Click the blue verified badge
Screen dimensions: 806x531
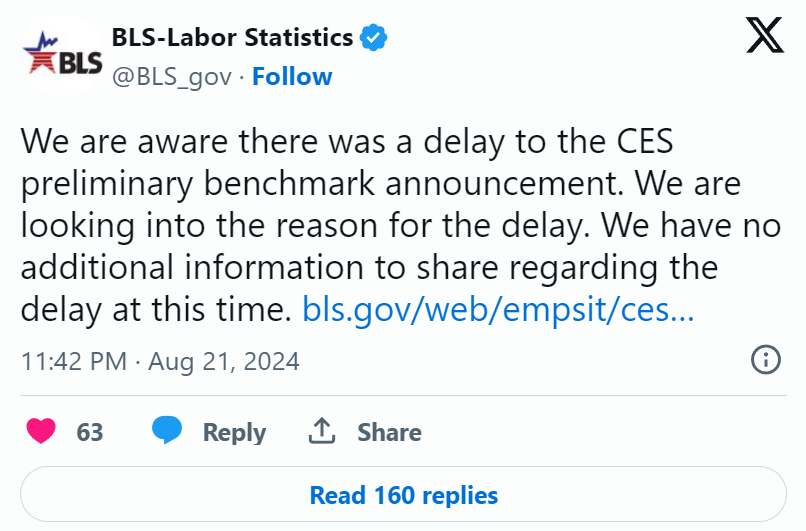click(373, 38)
